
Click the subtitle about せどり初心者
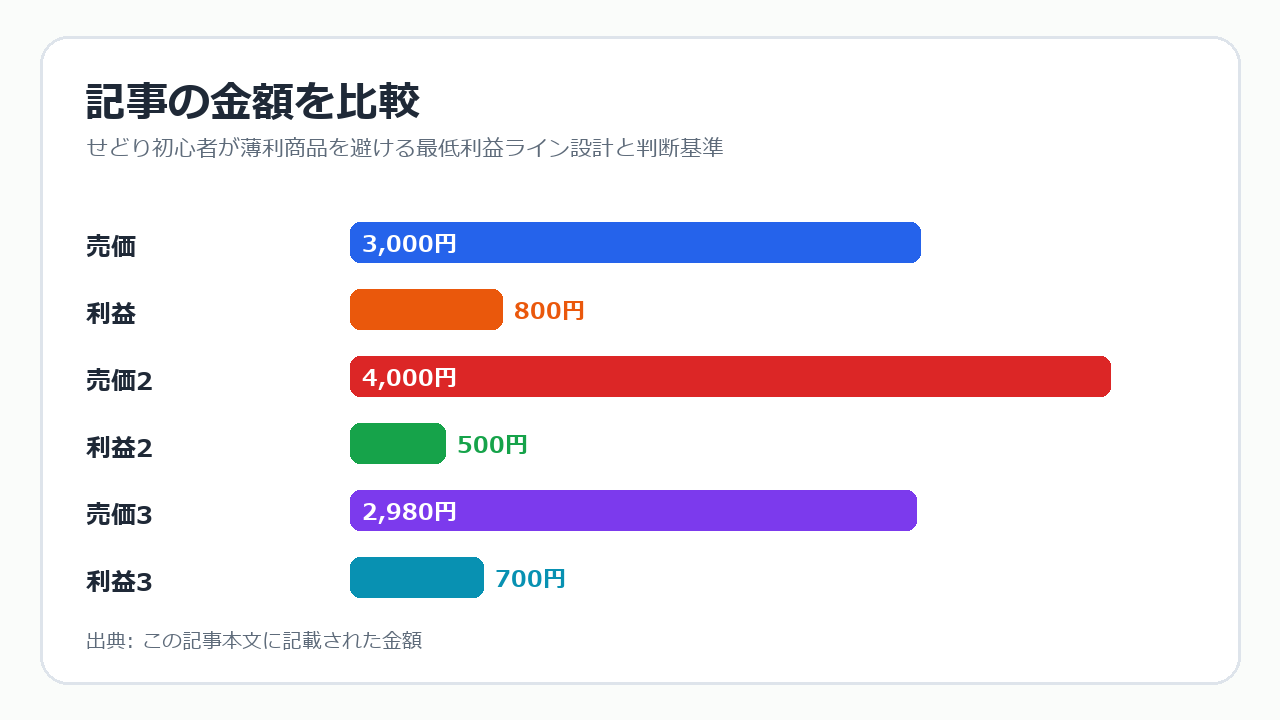pos(405,148)
